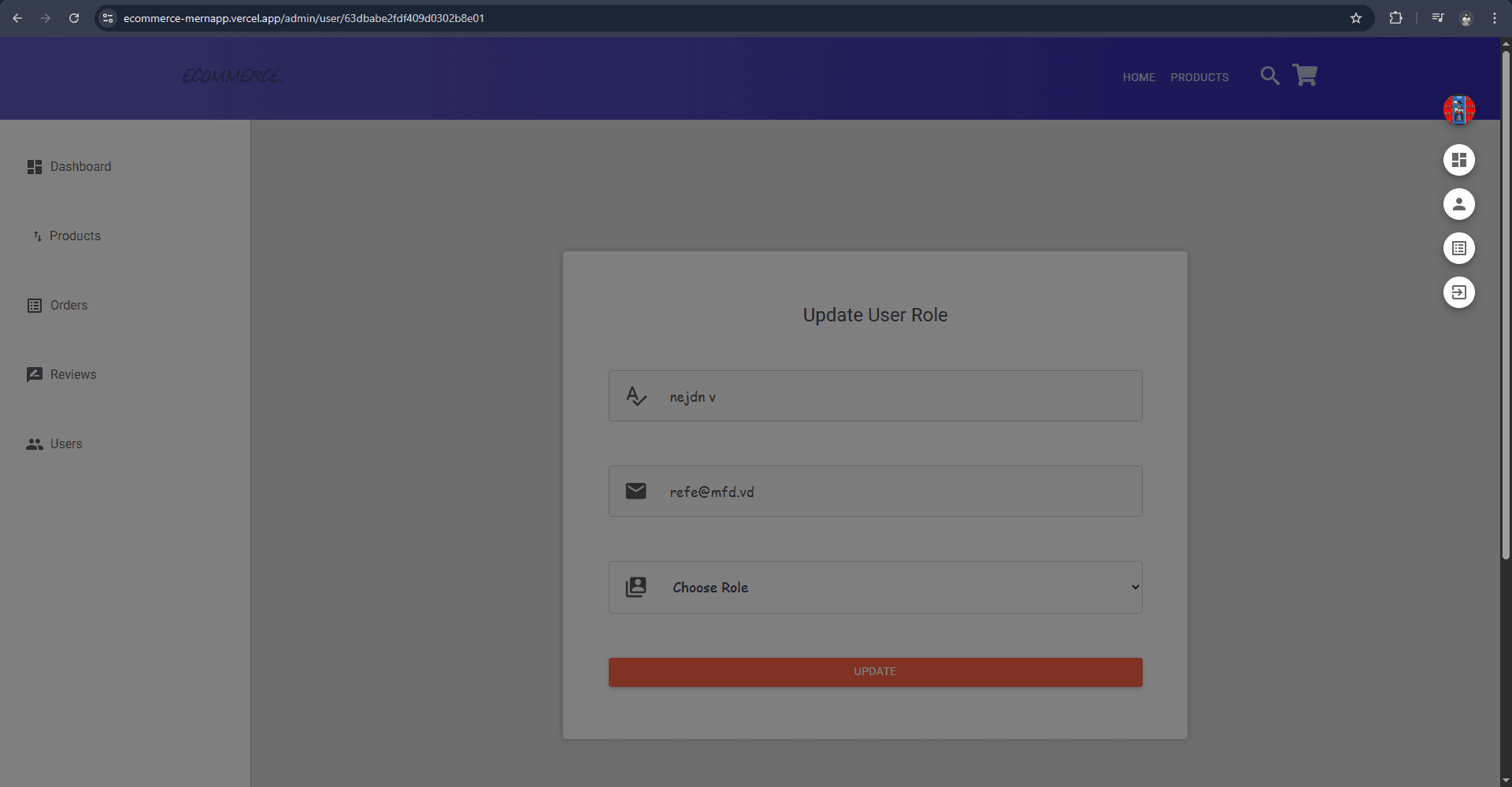Click the Reviews rate-review icon
This screenshot has height=787, width=1512.
coord(35,374)
